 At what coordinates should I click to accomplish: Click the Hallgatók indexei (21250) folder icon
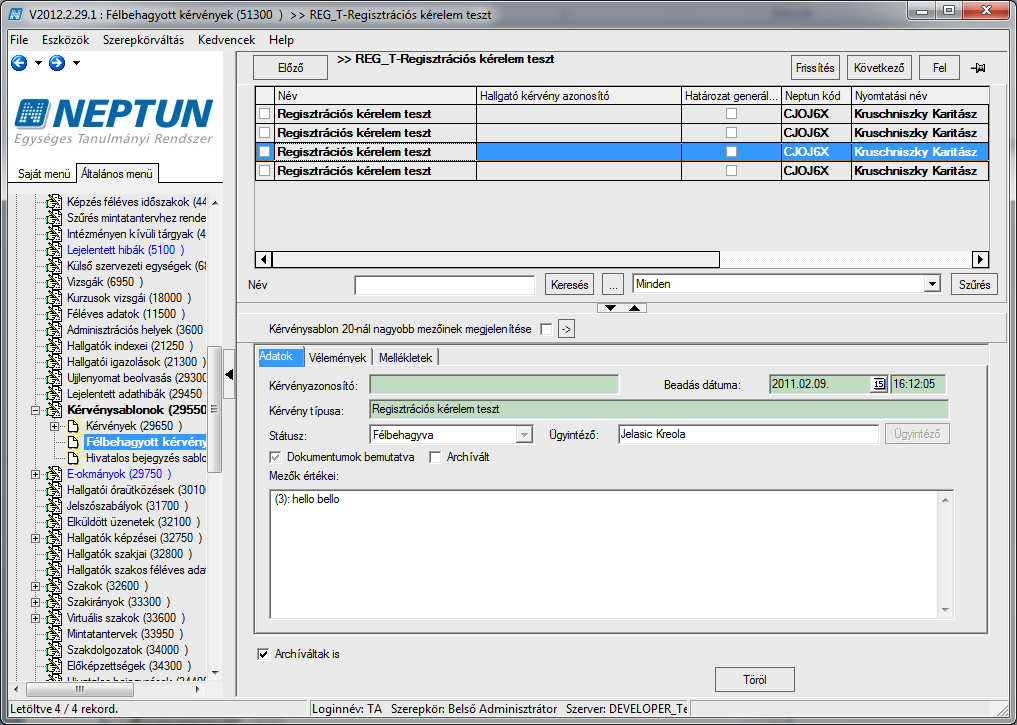click(x=54, y=346)
